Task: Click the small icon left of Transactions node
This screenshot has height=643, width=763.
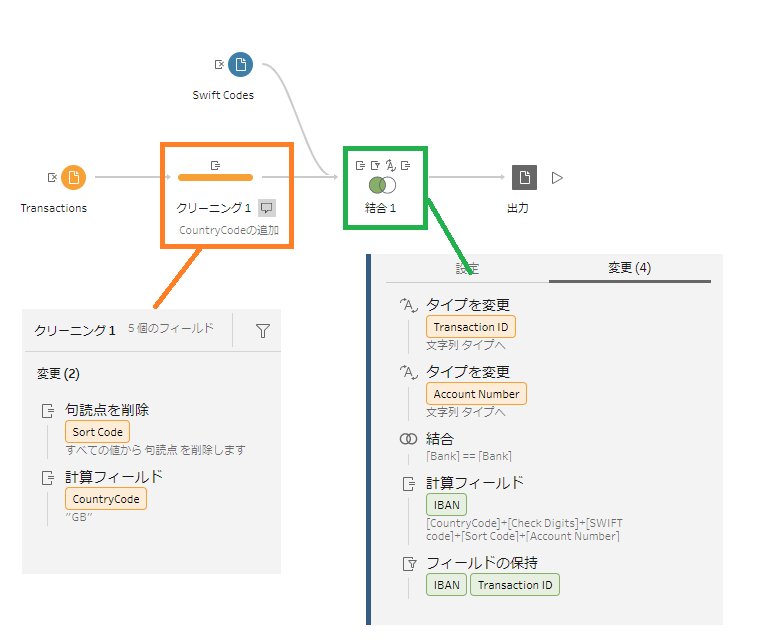Action: 52,178
